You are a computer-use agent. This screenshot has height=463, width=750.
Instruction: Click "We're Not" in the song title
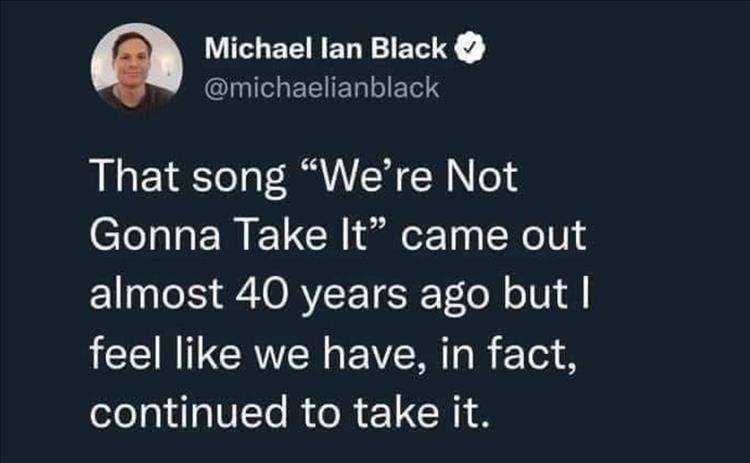(x=421, y=182)
